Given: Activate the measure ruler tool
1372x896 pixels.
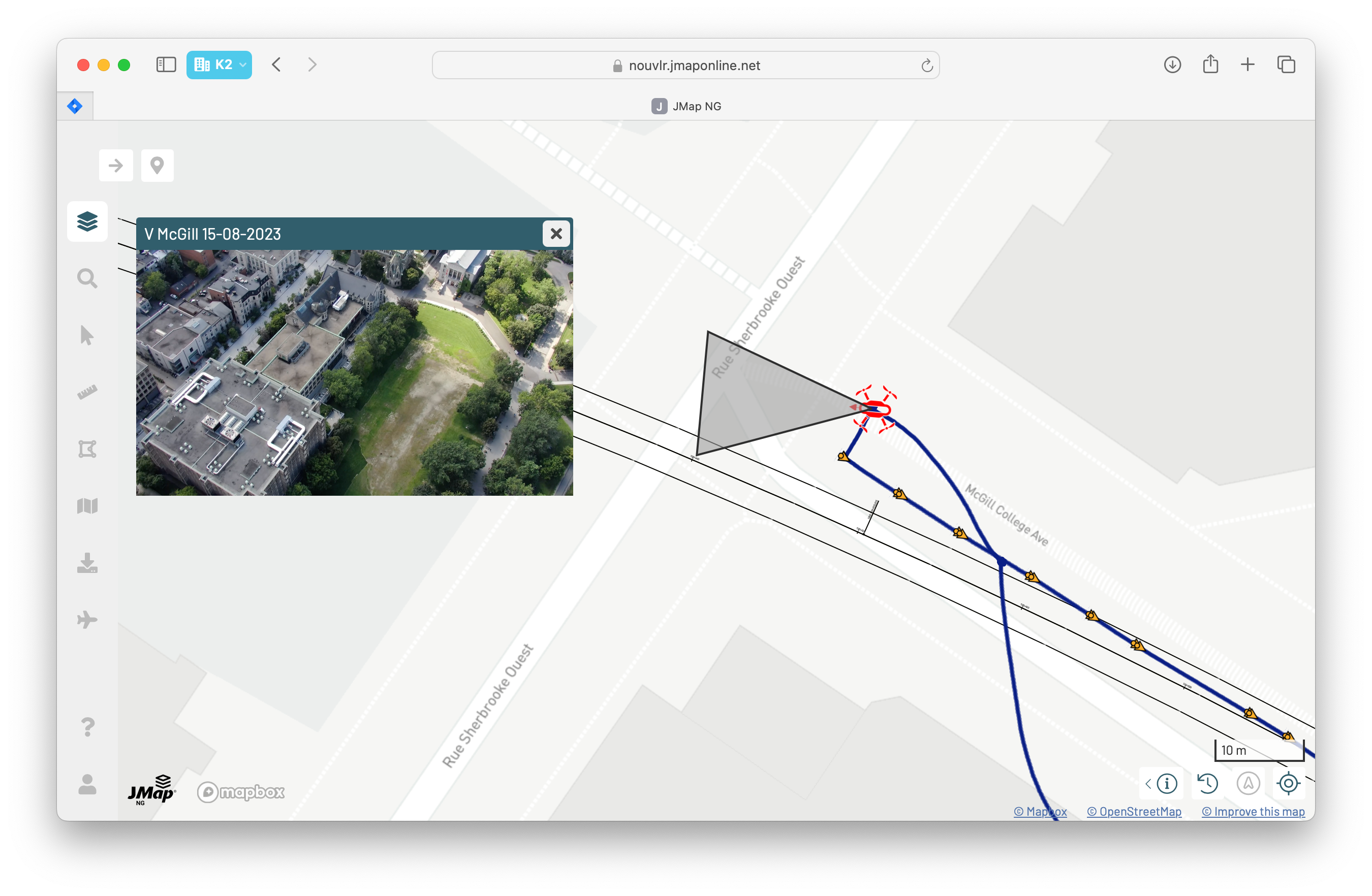Looking at the screenshot, I should coord(87,393).
